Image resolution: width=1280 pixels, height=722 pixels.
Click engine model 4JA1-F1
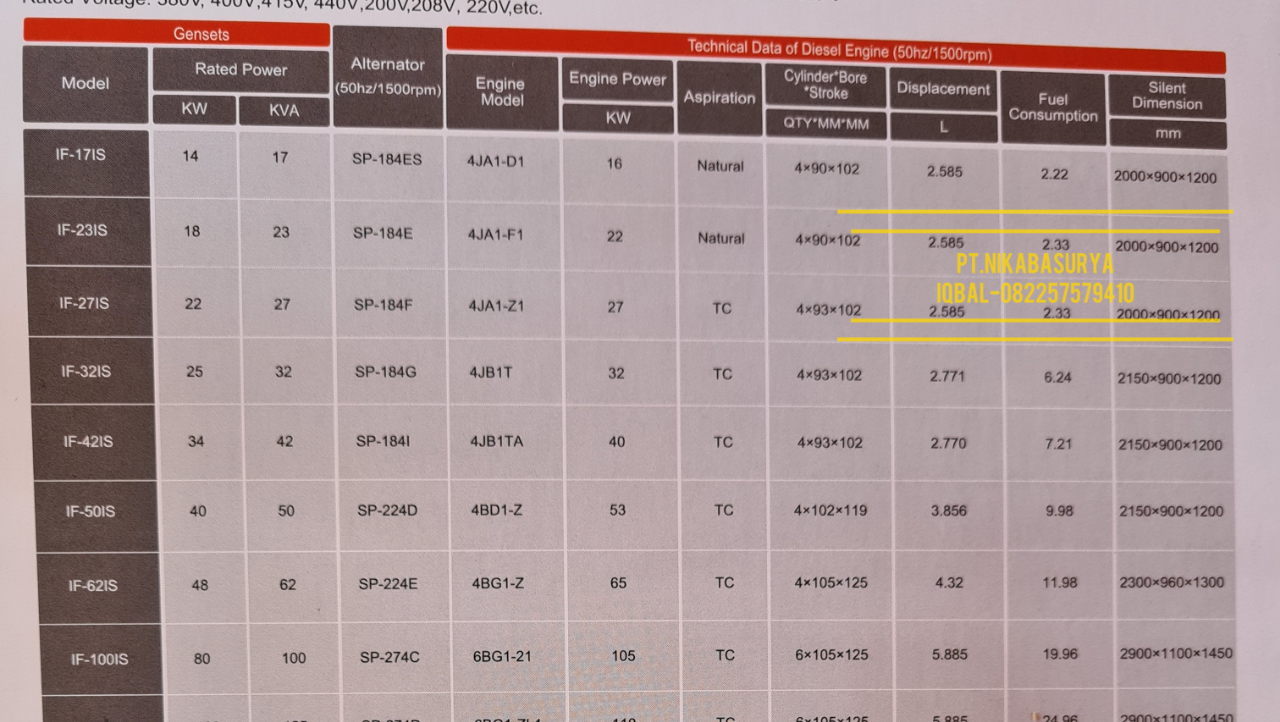point(496,235)
